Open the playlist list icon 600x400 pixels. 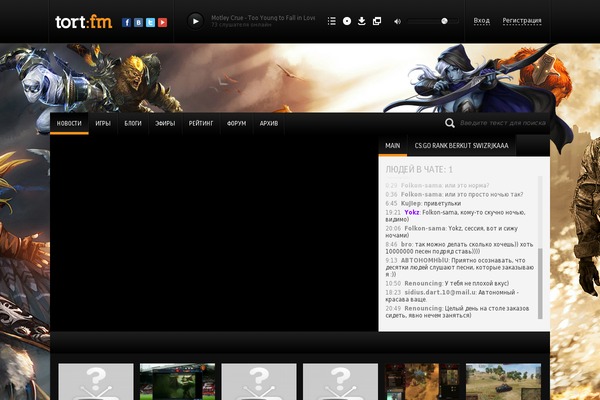click(332, 21)
